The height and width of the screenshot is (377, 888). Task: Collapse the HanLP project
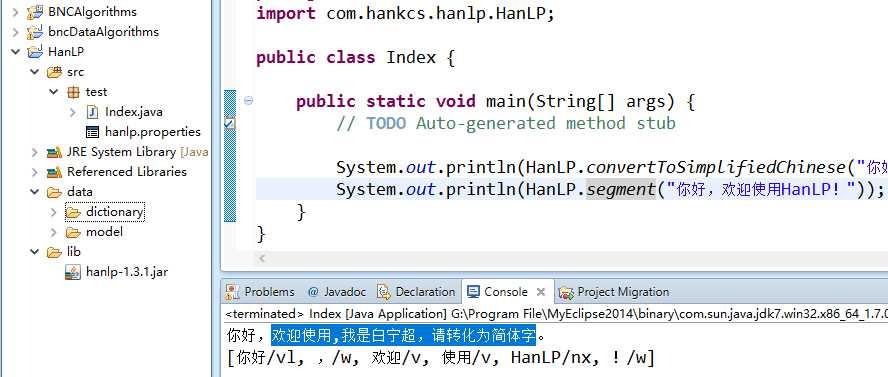click(15, 52)
